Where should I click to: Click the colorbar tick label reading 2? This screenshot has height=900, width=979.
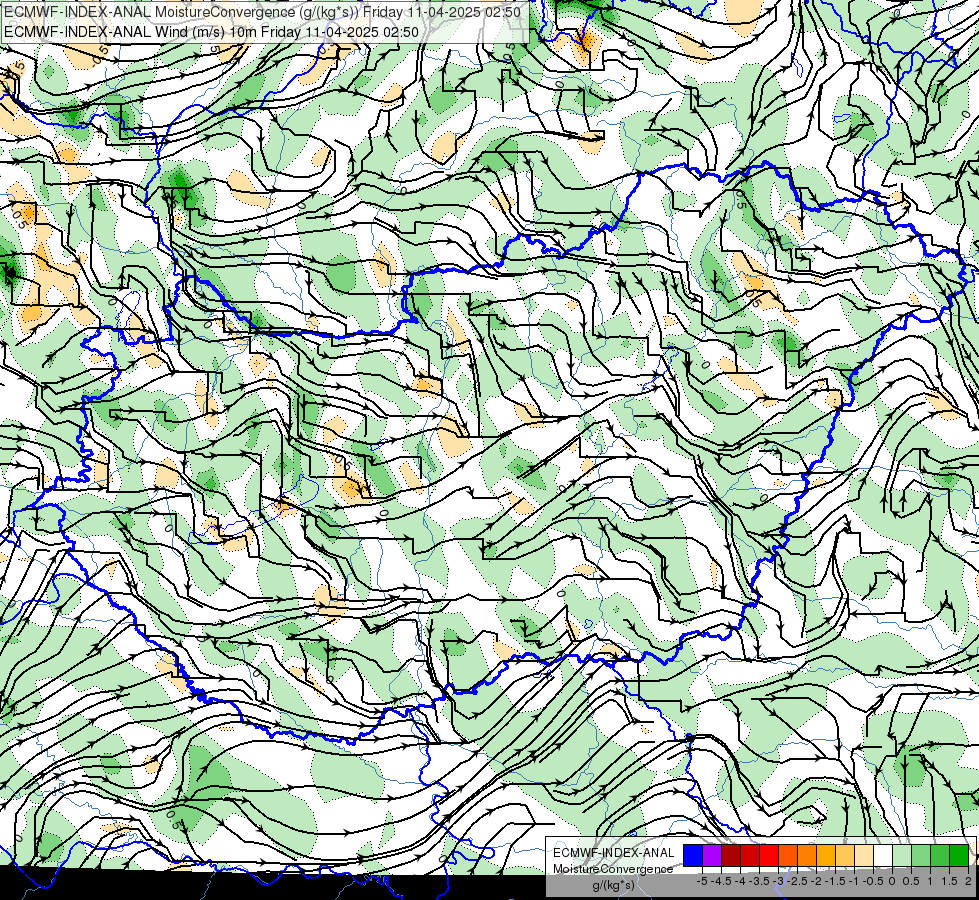968,881
